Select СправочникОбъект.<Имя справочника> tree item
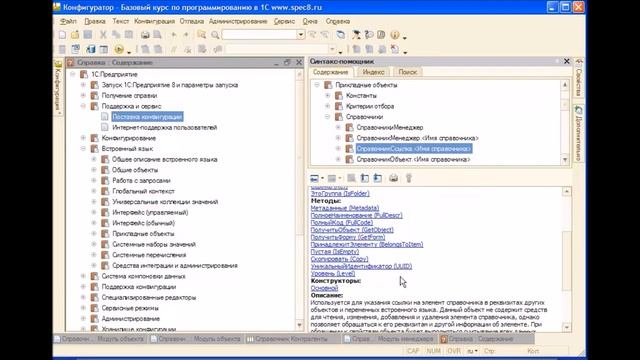This screenshot has width=640, height=360. pyautogui.click(x=413, y=159)
